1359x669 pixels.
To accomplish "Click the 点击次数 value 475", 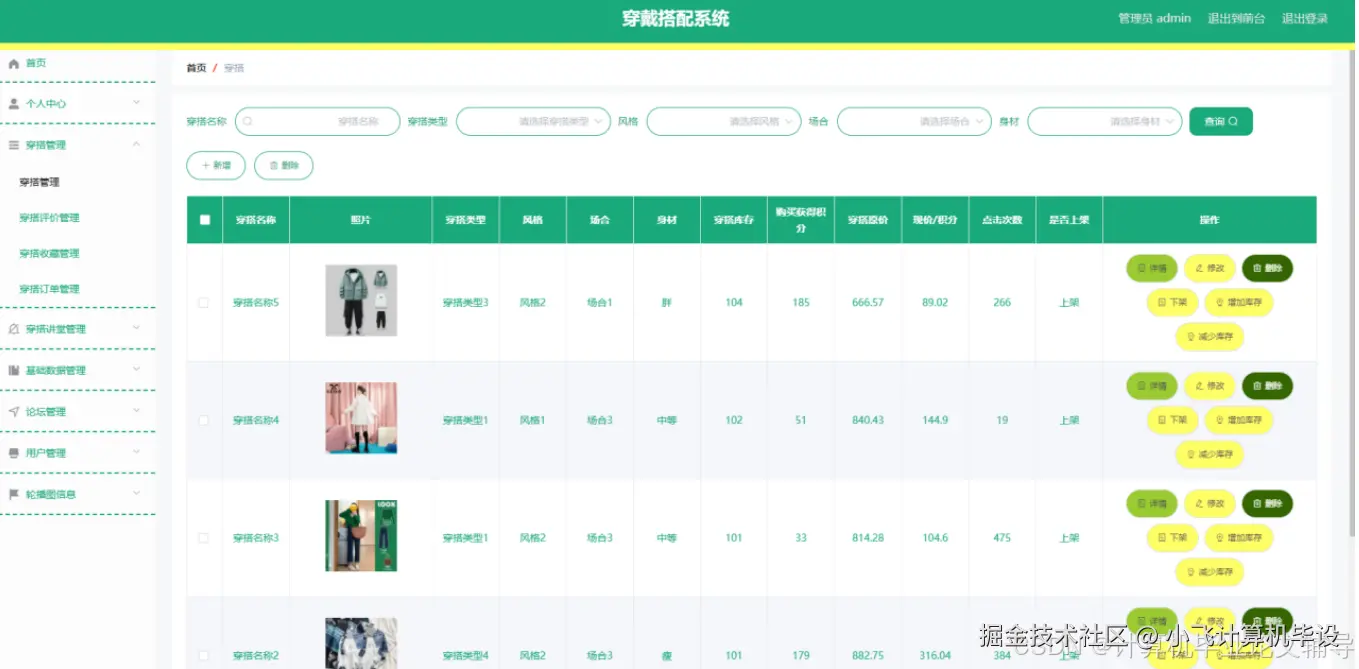I will [x=1002, y=538].
